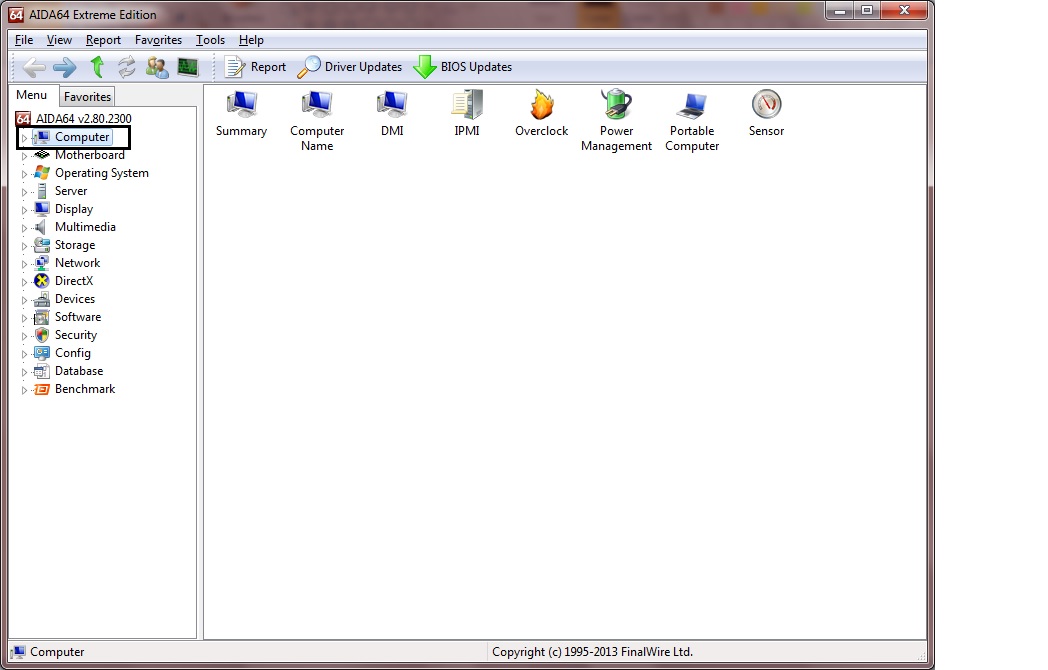Switch to the Menu tab
This screenshot has width=1048, height=670.
(x=31, y=95)
